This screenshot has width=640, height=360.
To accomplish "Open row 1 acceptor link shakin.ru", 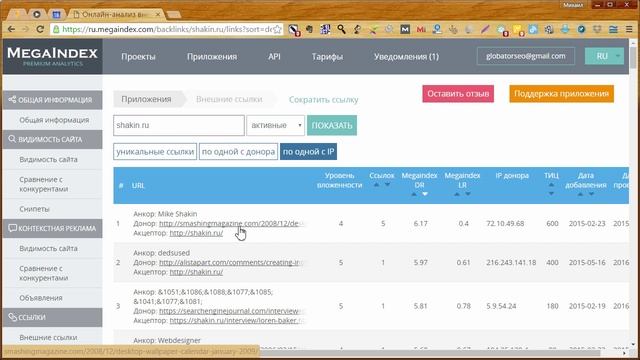I will click(x=196, y=233).
